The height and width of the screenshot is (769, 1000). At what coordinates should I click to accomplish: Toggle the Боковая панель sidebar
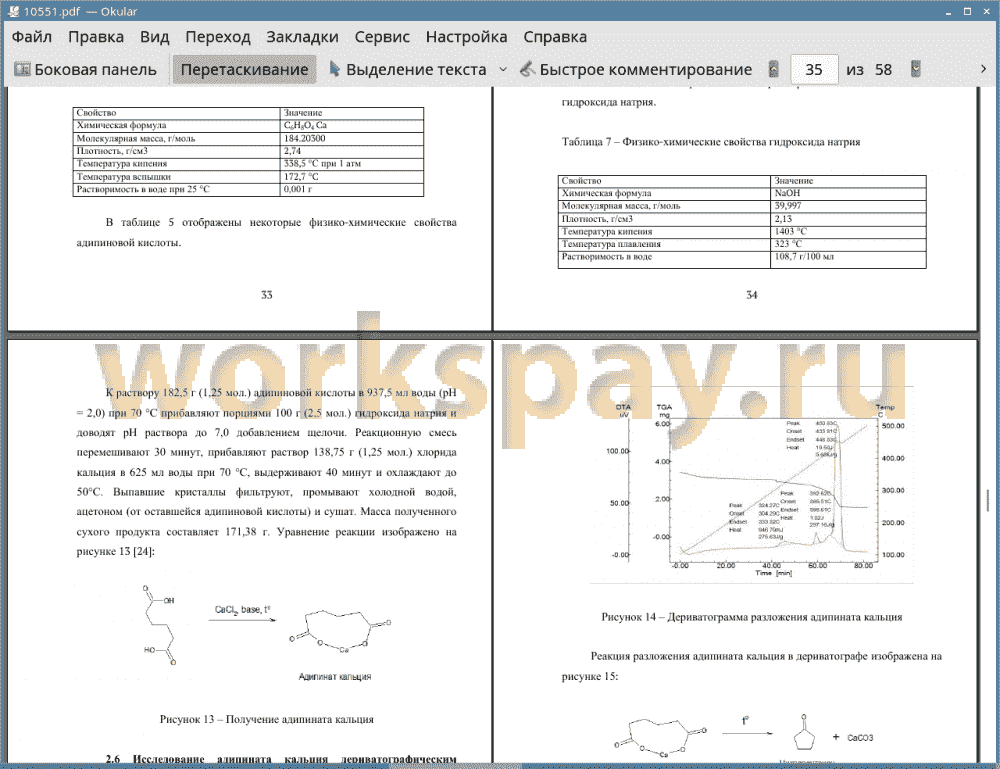pos(85,70)
